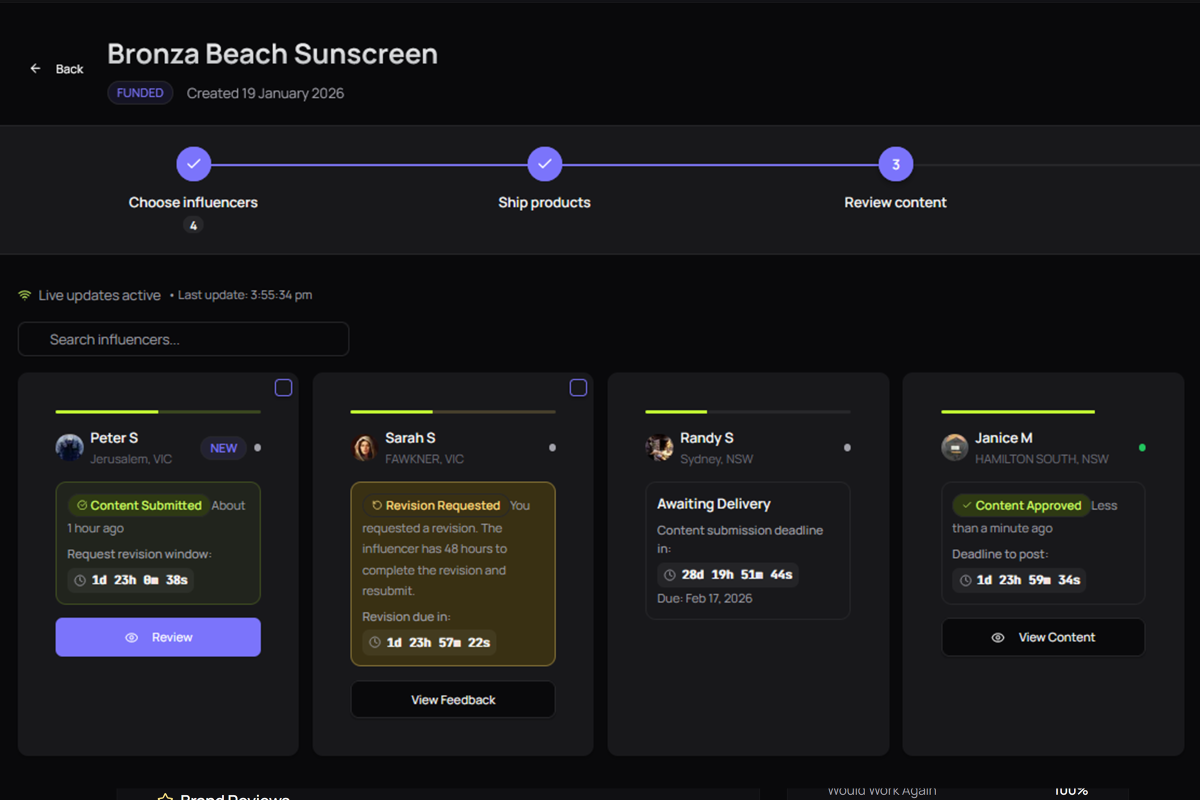Viewport: 1200px width, 800px height.
Task: View Janice M's approved content
Action: tap(1043, 637)
